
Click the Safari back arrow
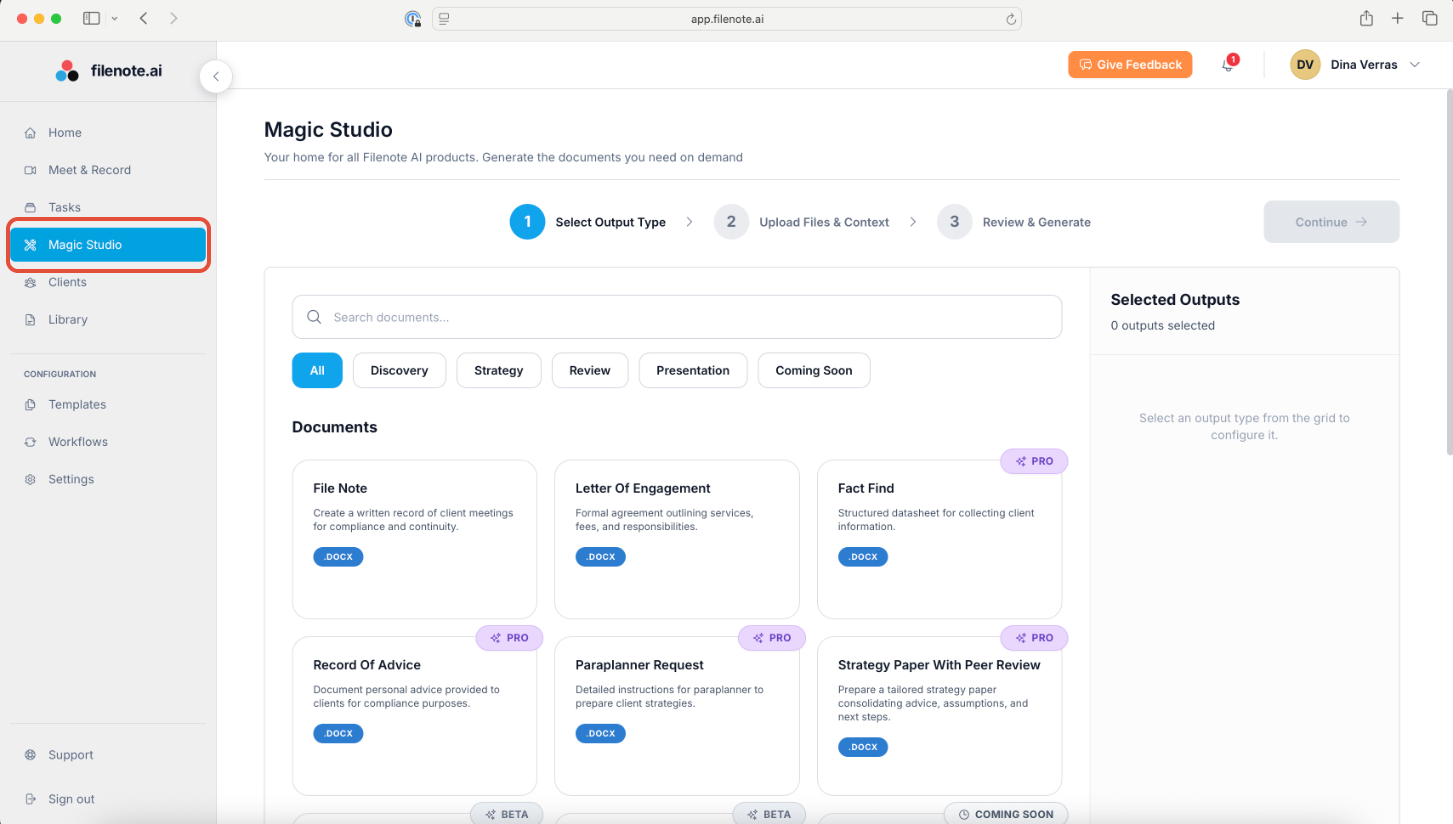(144, 18)
